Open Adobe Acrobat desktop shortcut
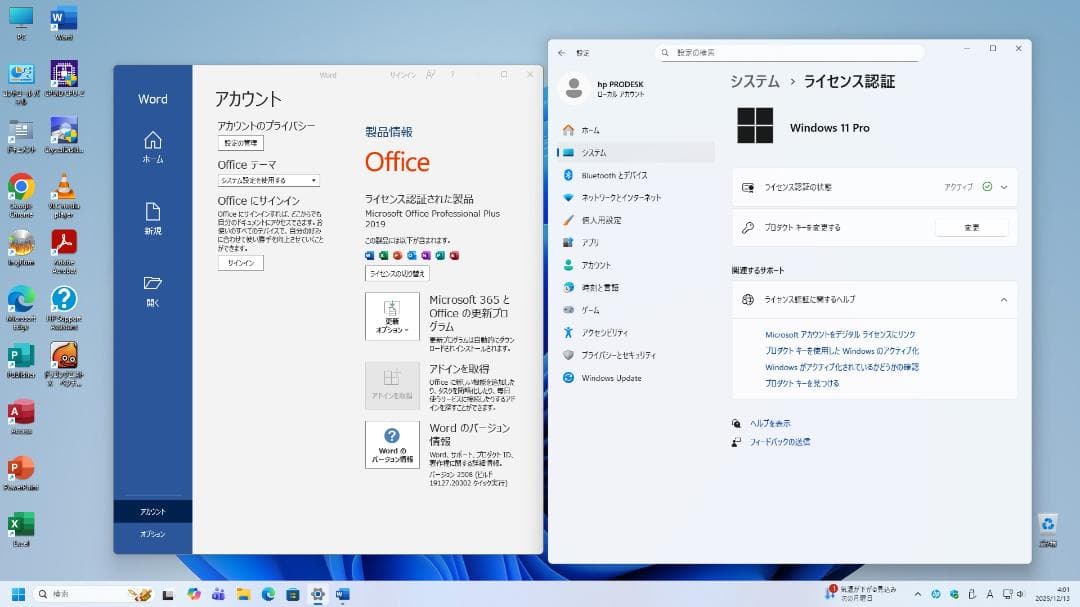 pyautogui.click(x=63, y=251)
